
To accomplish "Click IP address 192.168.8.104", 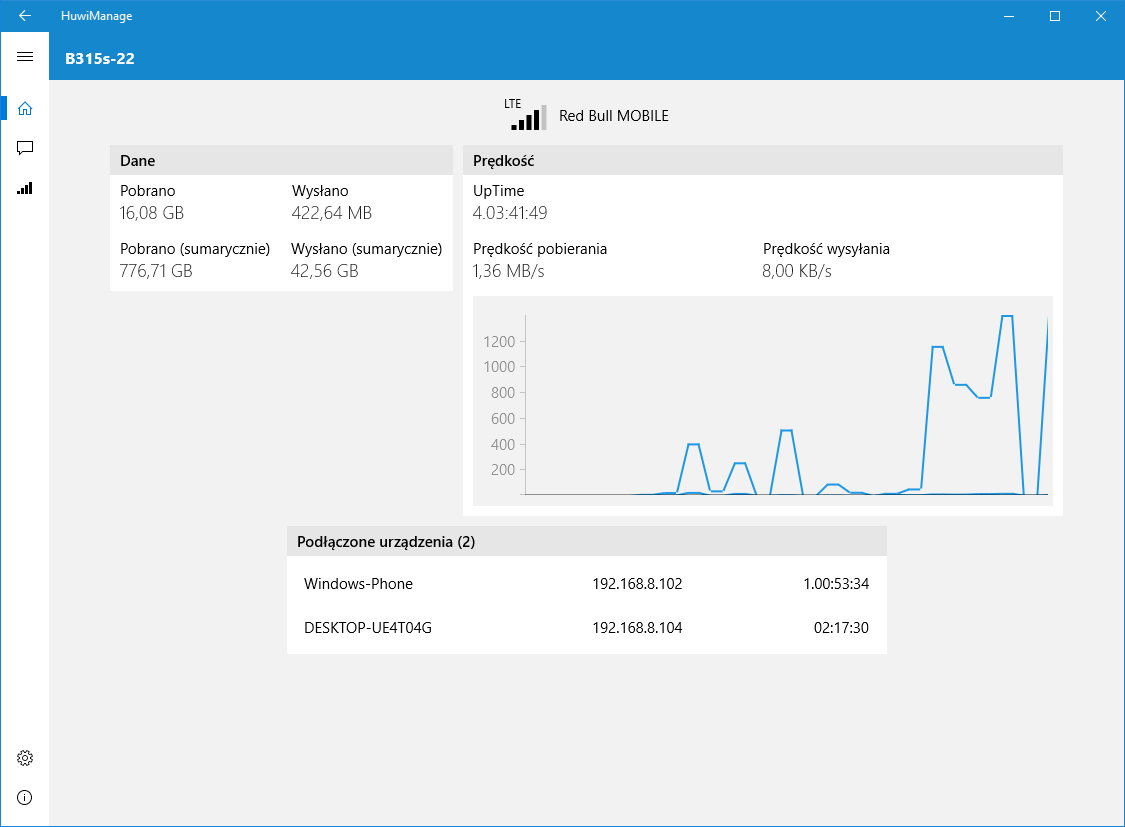I will pos(637,628).
